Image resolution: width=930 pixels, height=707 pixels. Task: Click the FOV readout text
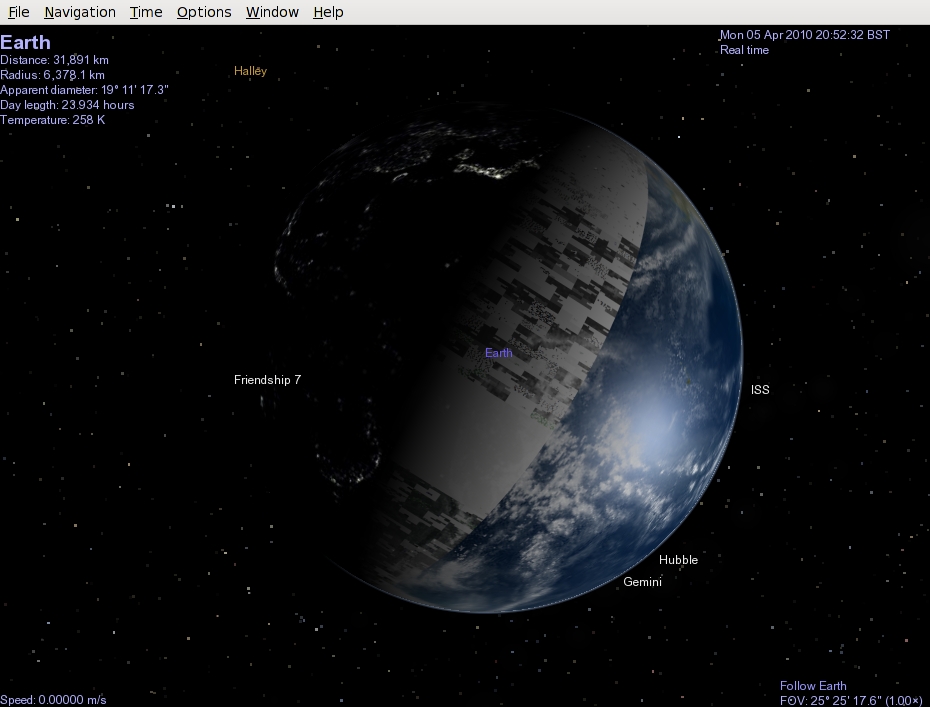pos(849,700)
